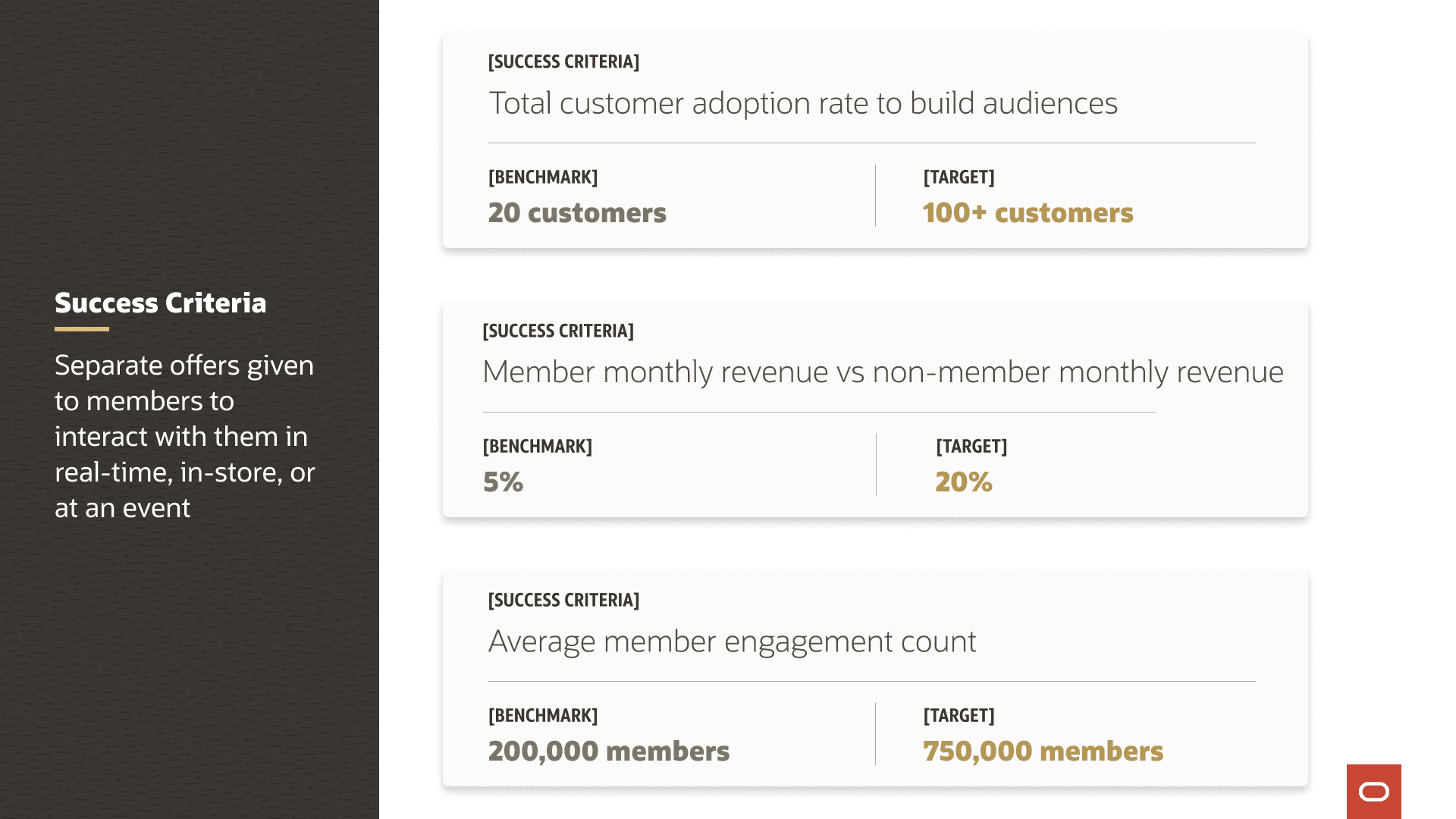
Task: Click the 5% benchmark value
Action: point(503,482)
